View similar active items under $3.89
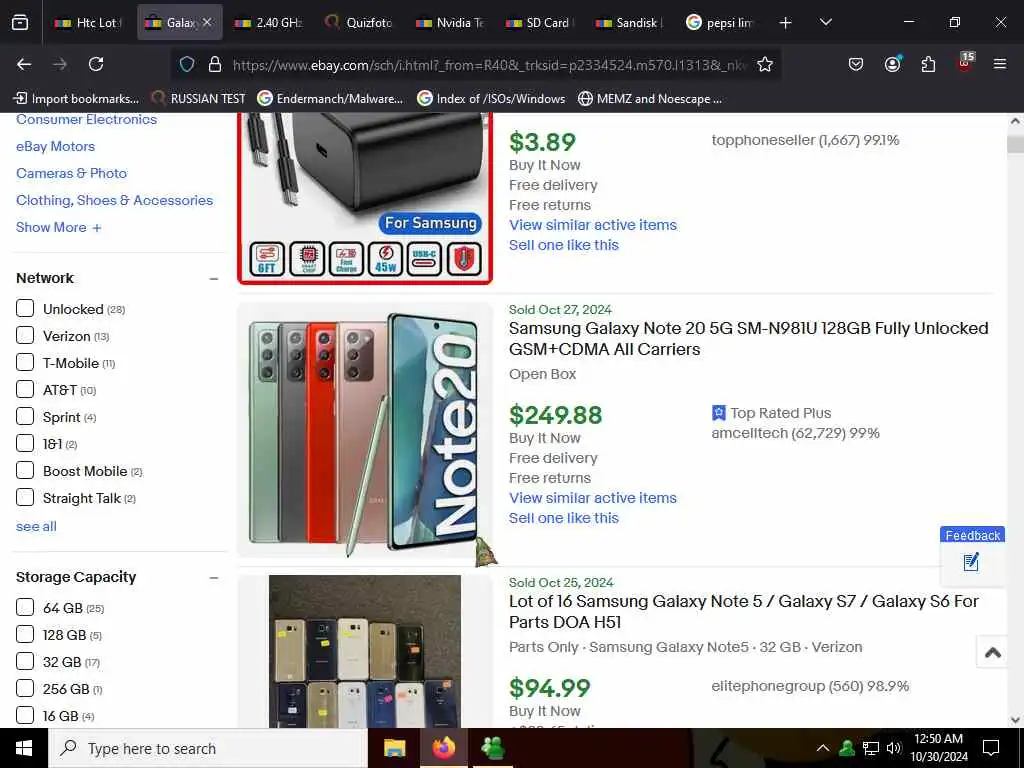The image size is (1024, 768). [593, 225]
